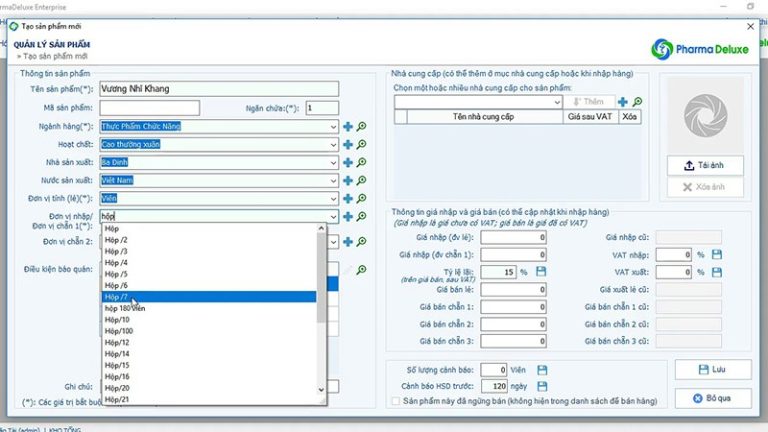Click save icon beside Số lượng cảnh báo
Viewport: 768px width, 432px height.
(541, 370)
